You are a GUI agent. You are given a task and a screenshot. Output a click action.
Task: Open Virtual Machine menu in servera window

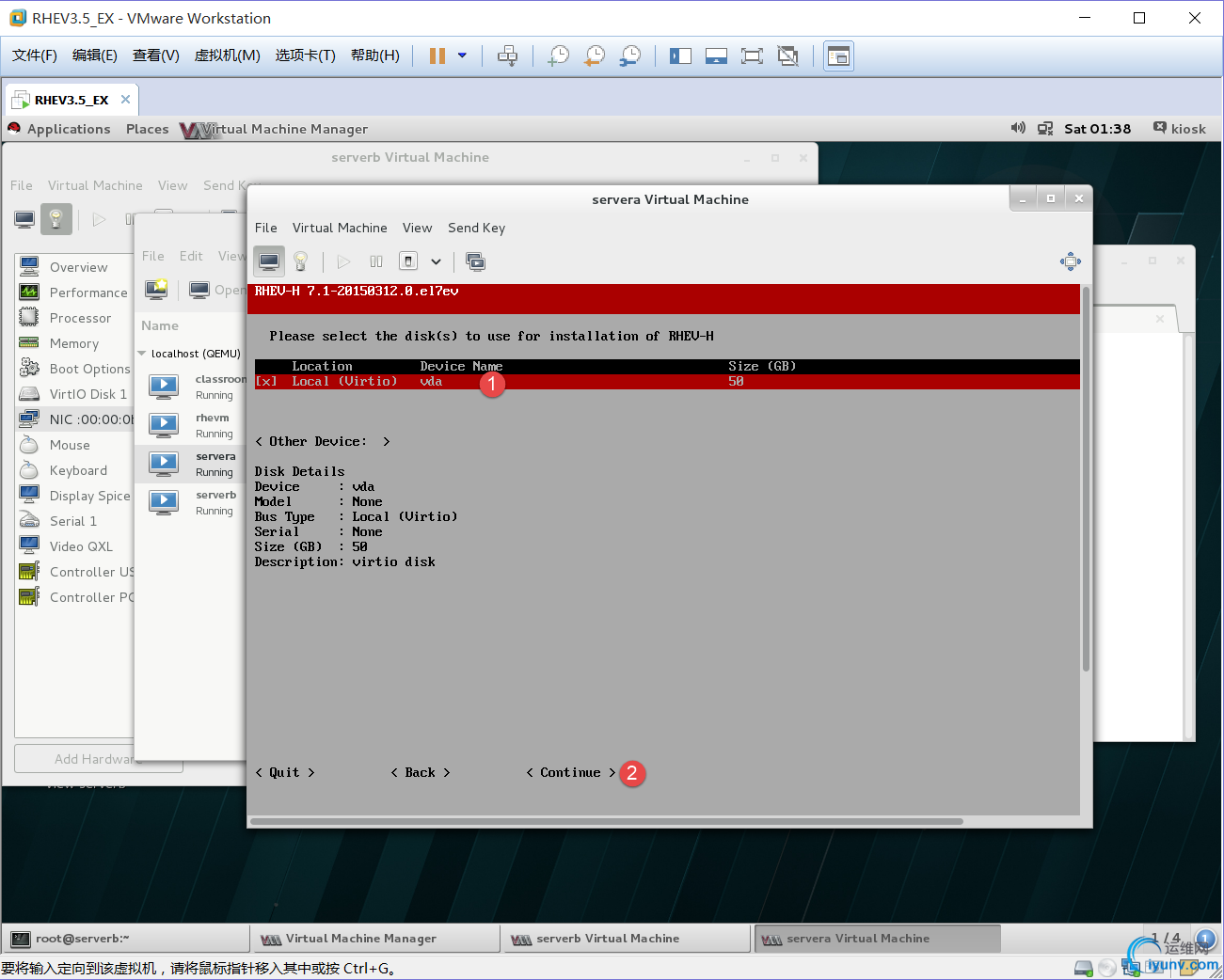[340, 228]
